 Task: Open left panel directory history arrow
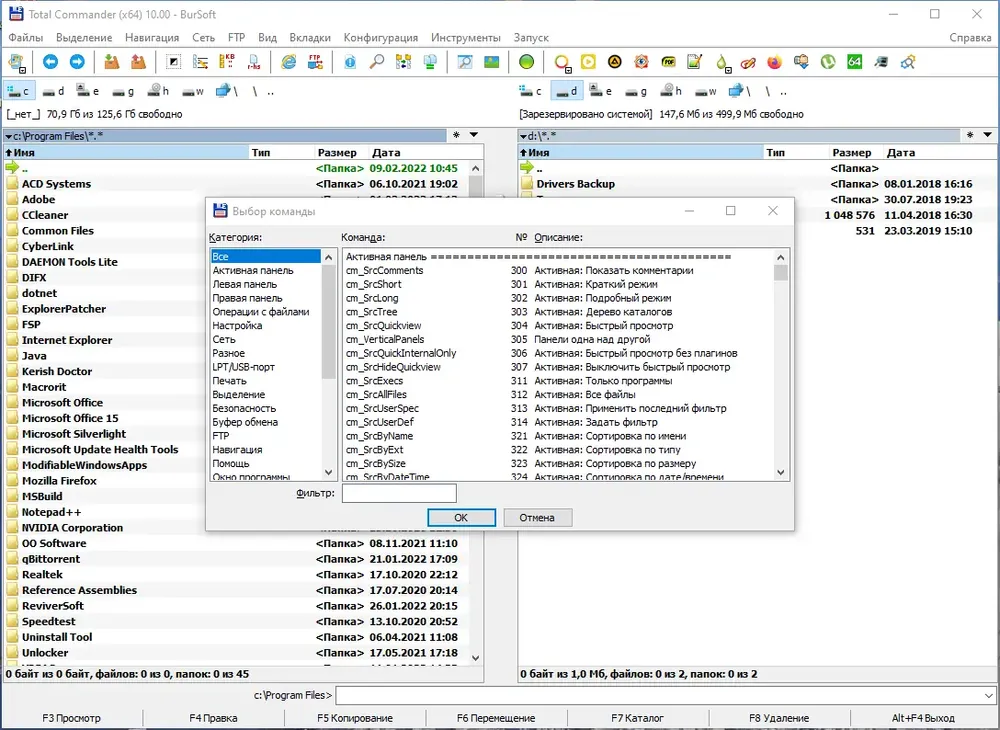(x=474, y=135)
